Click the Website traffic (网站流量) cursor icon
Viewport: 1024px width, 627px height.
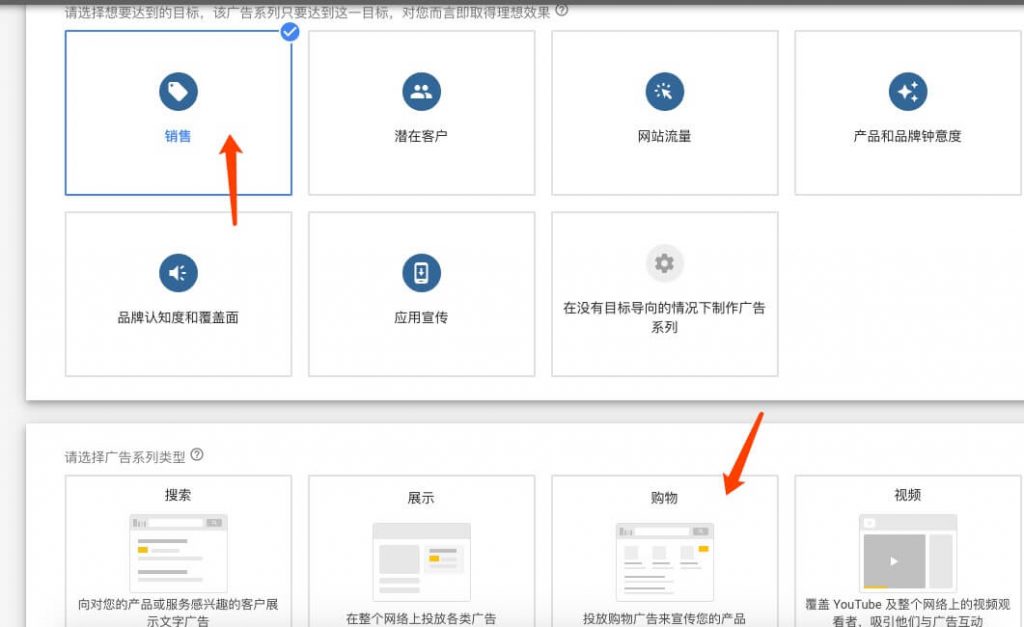(664, 92)
